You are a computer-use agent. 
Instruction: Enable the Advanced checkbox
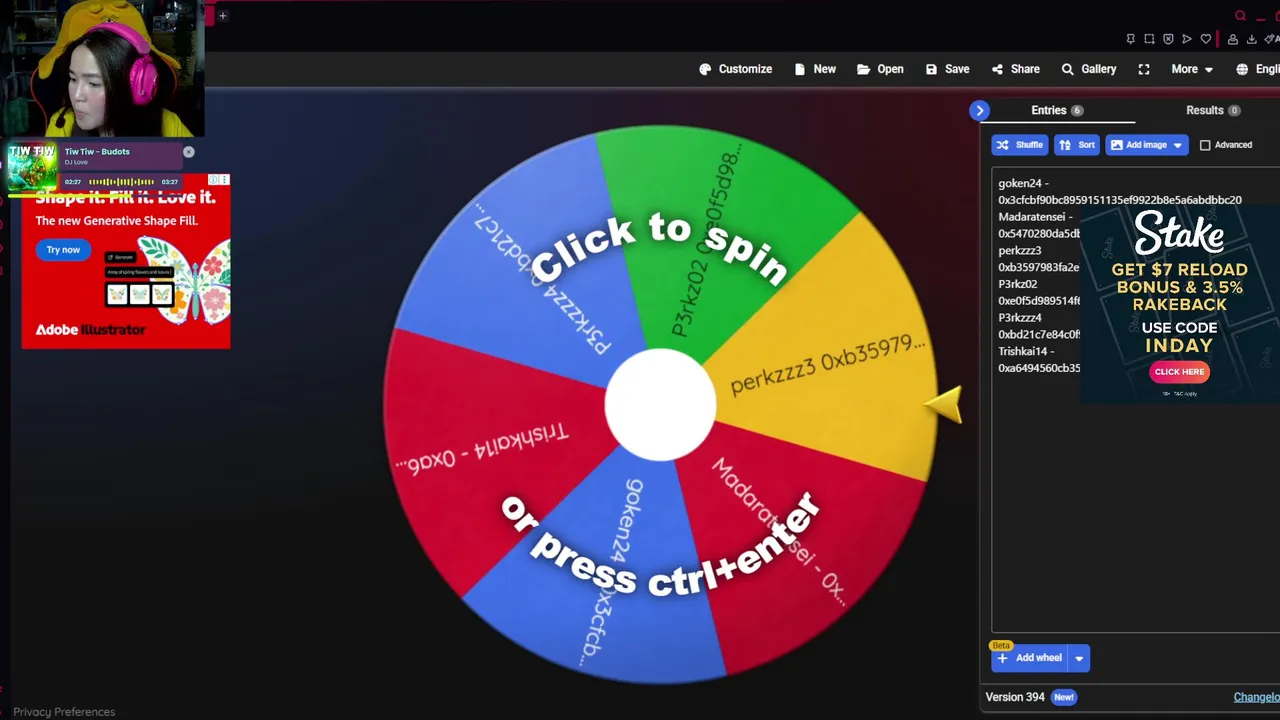tap(1205, 145)
